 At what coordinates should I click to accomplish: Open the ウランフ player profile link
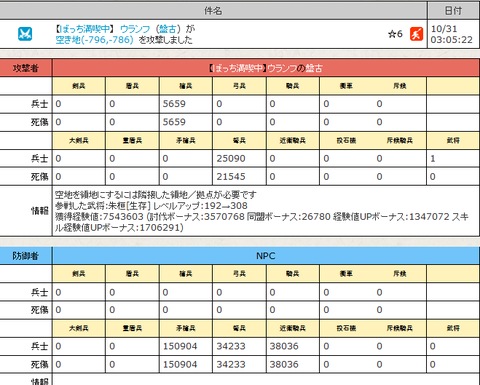click(x=135, y=29)
